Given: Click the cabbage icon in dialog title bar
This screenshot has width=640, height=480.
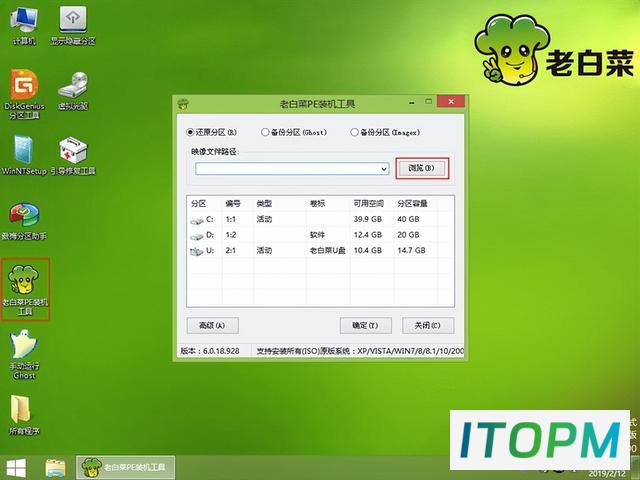Looking at the screenshot, I should pyautogui.click(x=183, y=103).
